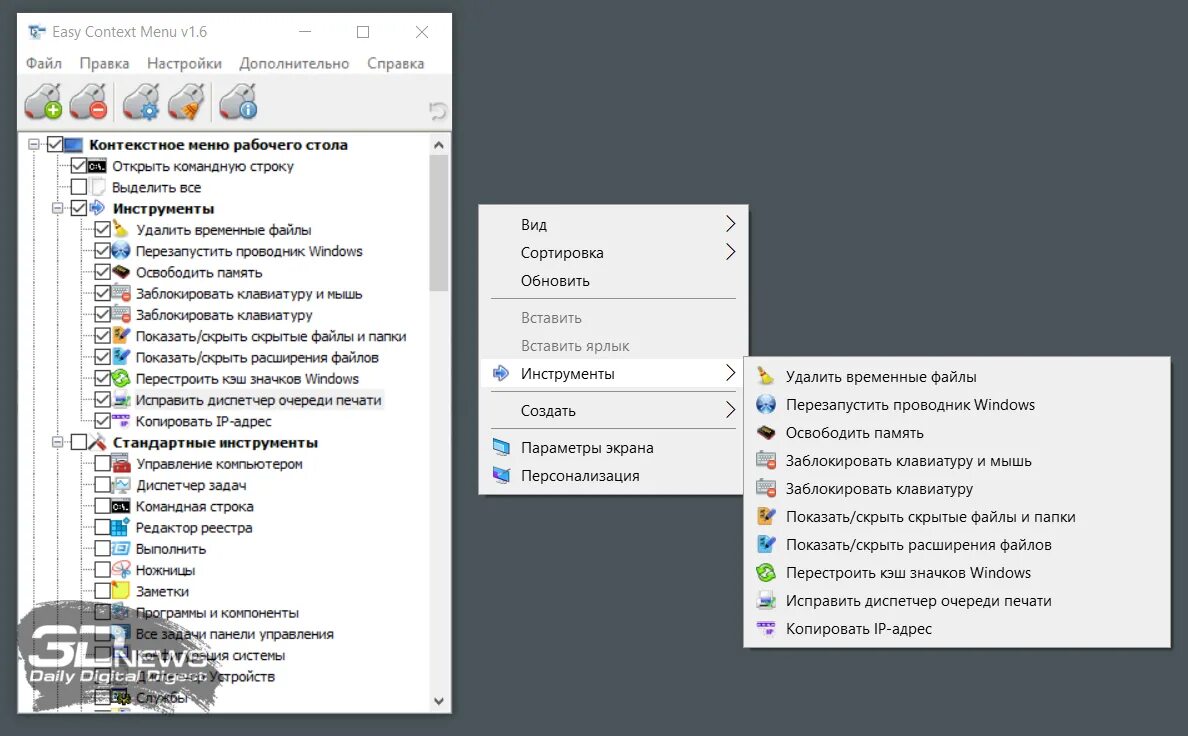
Task: Click the Ножницы scissors icon in tree
Action: 120,569
